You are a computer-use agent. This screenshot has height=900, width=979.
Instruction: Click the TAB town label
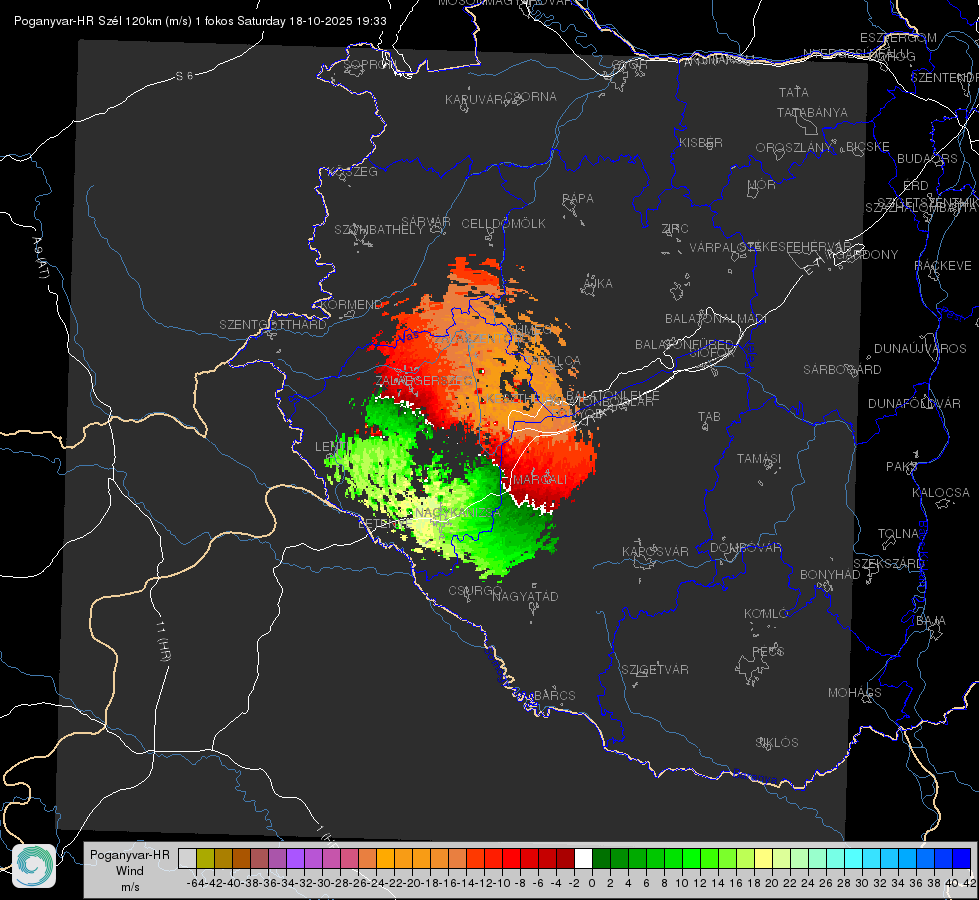pos(709,416)
